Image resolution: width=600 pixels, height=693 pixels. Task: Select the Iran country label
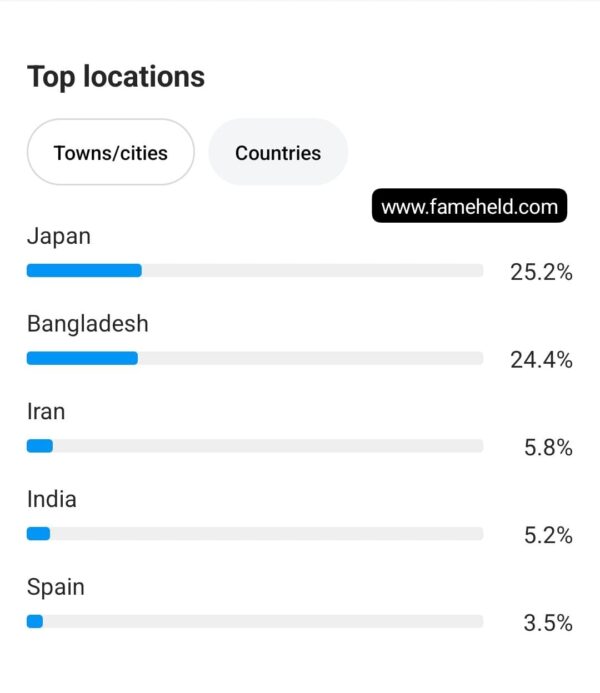point(46,411)
